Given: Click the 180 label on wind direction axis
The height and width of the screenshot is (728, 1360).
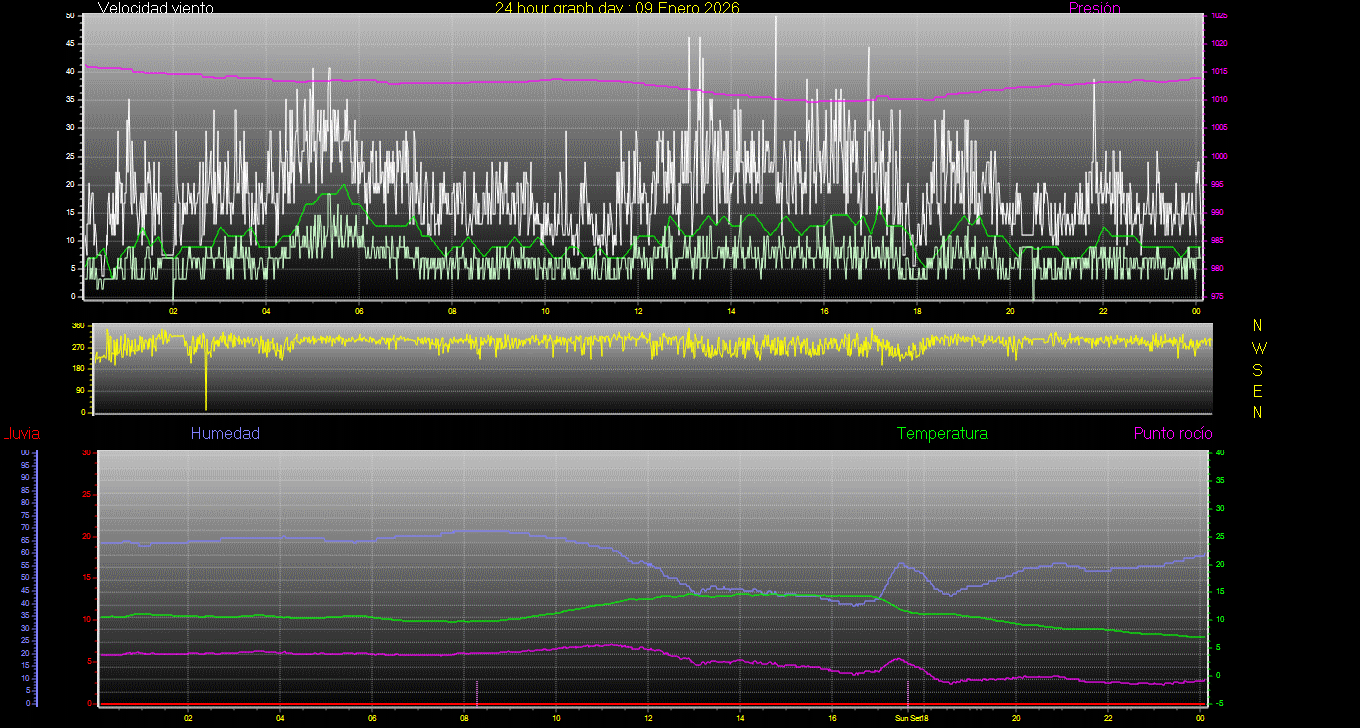Looking at the screenshot, I should coord(78,369).
